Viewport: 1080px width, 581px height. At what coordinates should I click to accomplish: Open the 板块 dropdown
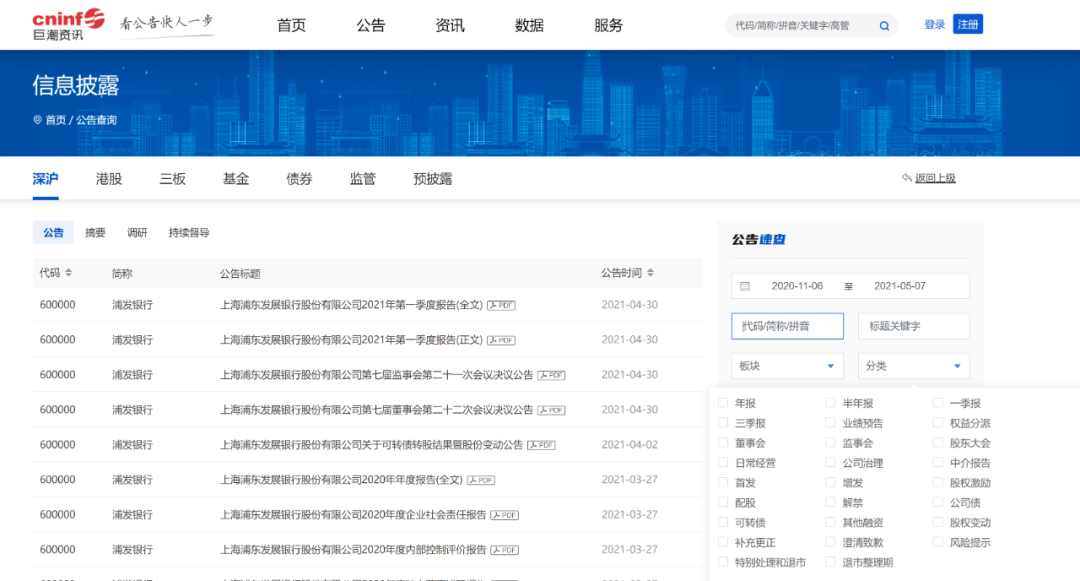point(787,366)
